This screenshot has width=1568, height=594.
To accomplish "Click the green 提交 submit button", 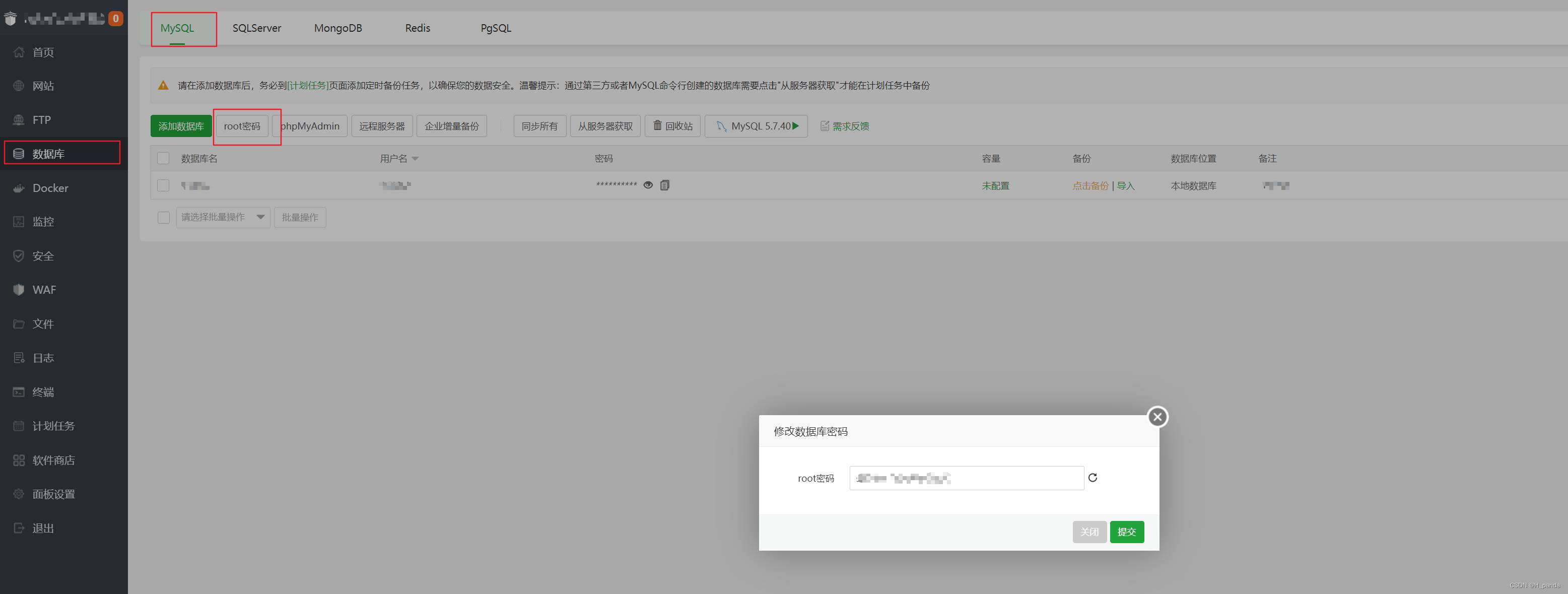I will [1126, 532].
